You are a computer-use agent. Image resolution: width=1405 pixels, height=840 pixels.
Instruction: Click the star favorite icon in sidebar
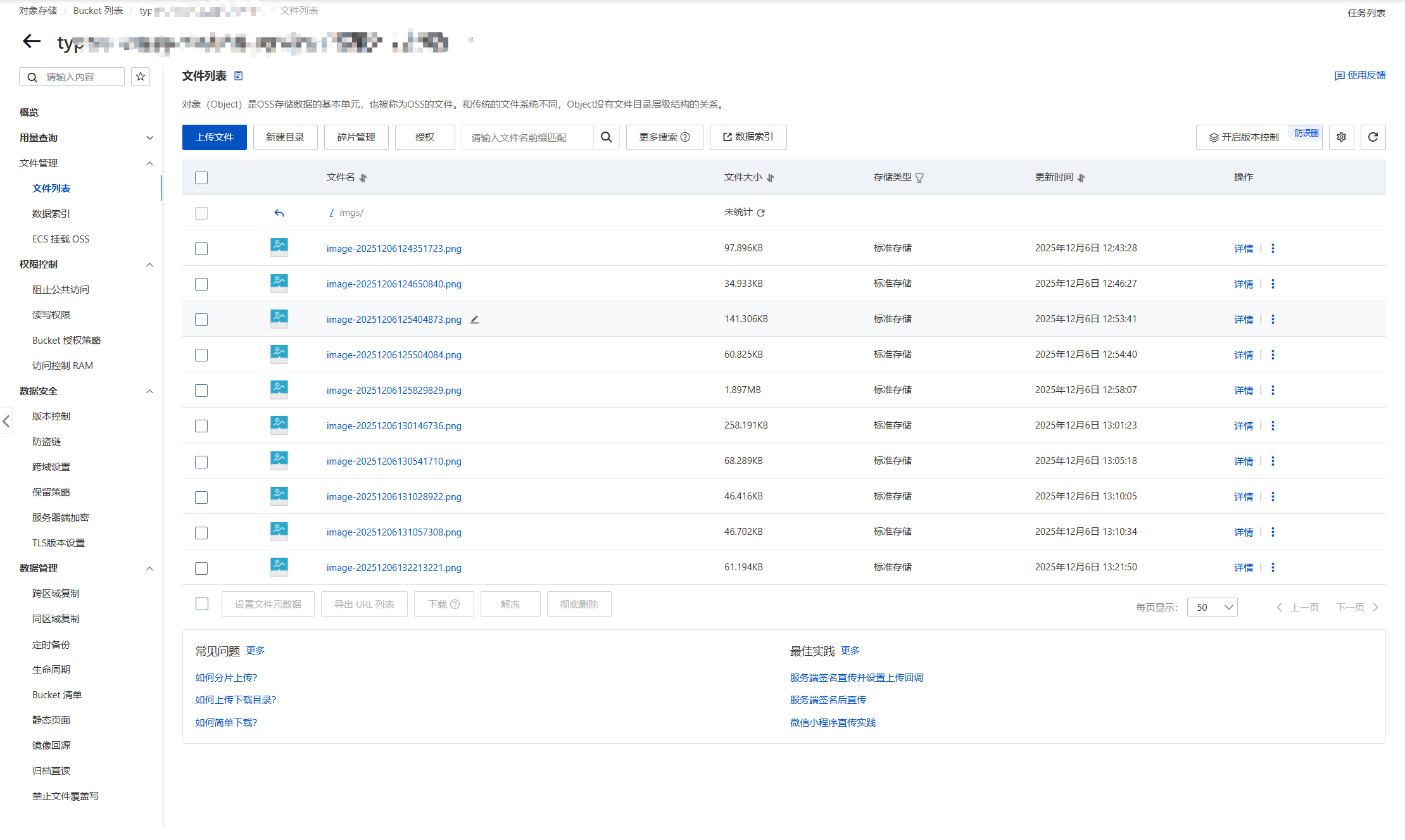(141, 77)
